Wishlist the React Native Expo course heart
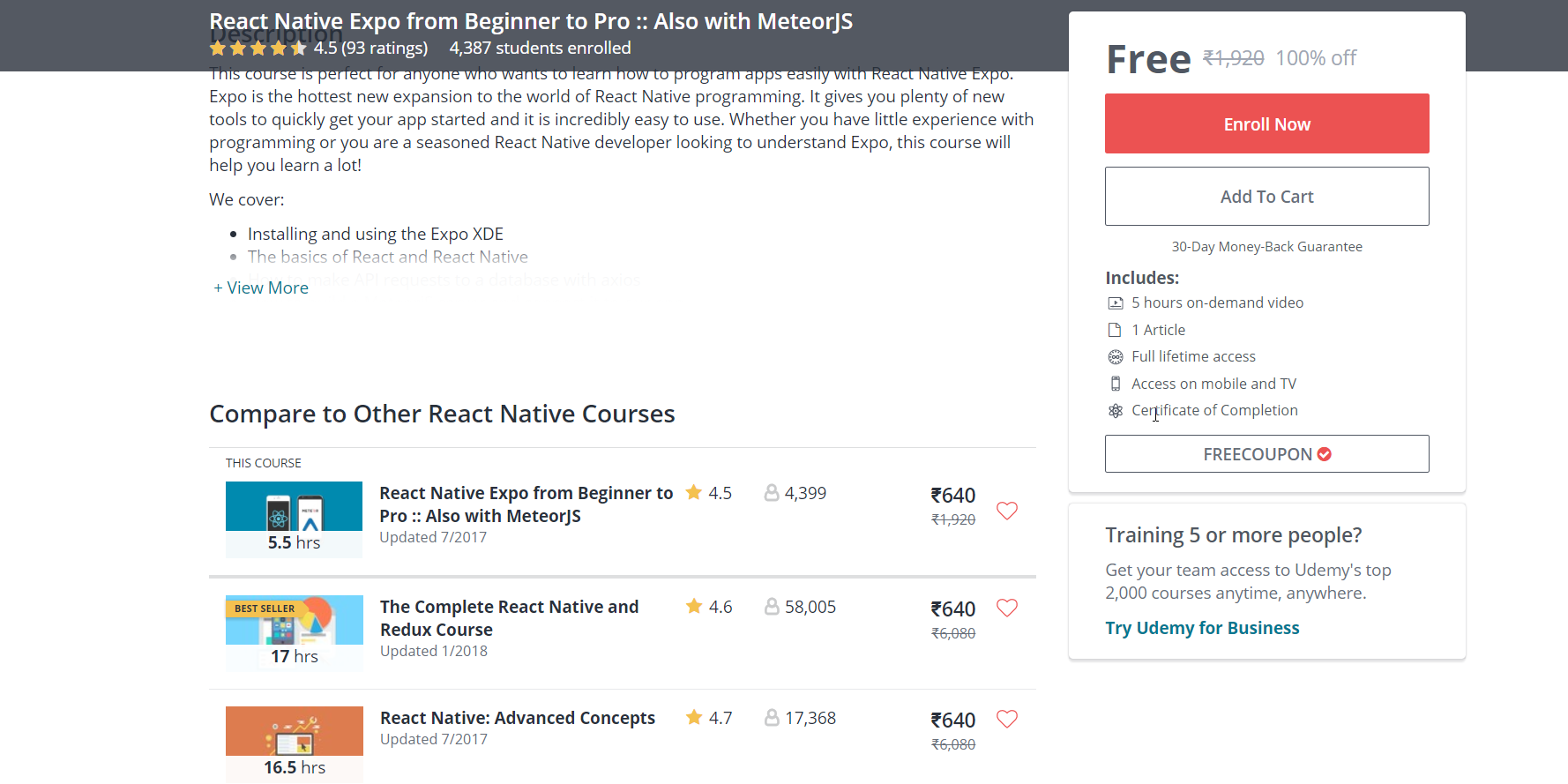Viewport: 1568px width, 784px height. click(x=1006, y=511)
